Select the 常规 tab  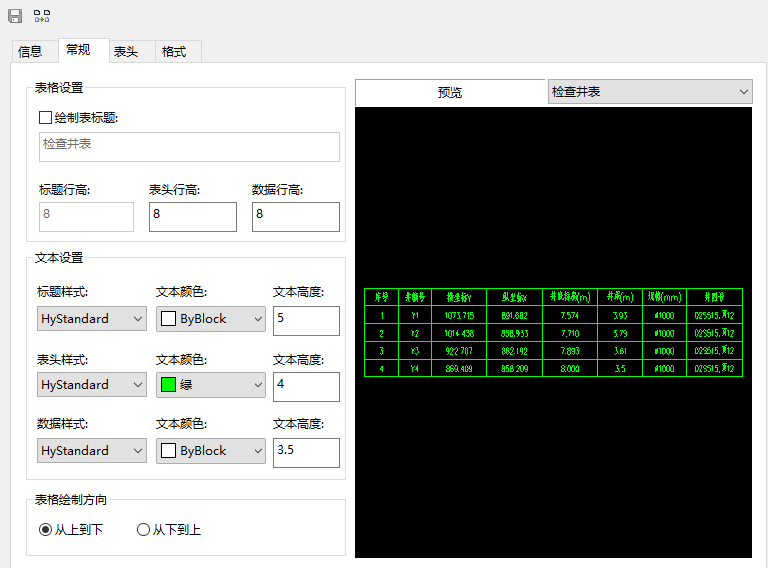tap(83, 50)
